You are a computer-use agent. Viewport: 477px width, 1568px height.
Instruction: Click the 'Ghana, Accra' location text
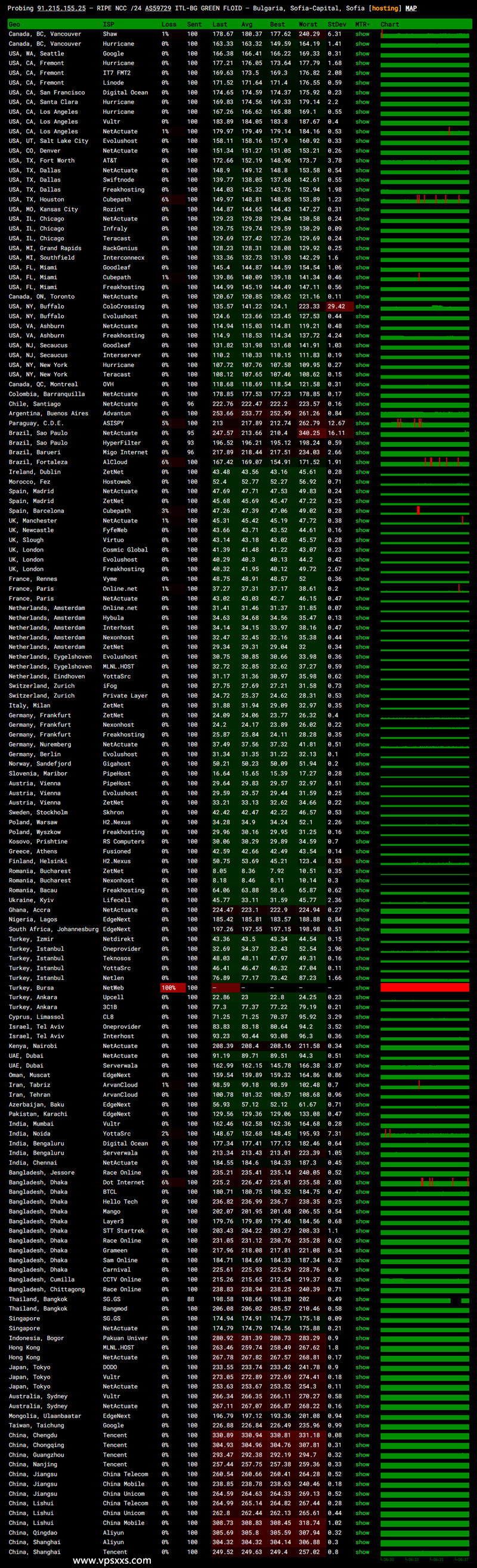pyautogui.click(x=29, y=909)
